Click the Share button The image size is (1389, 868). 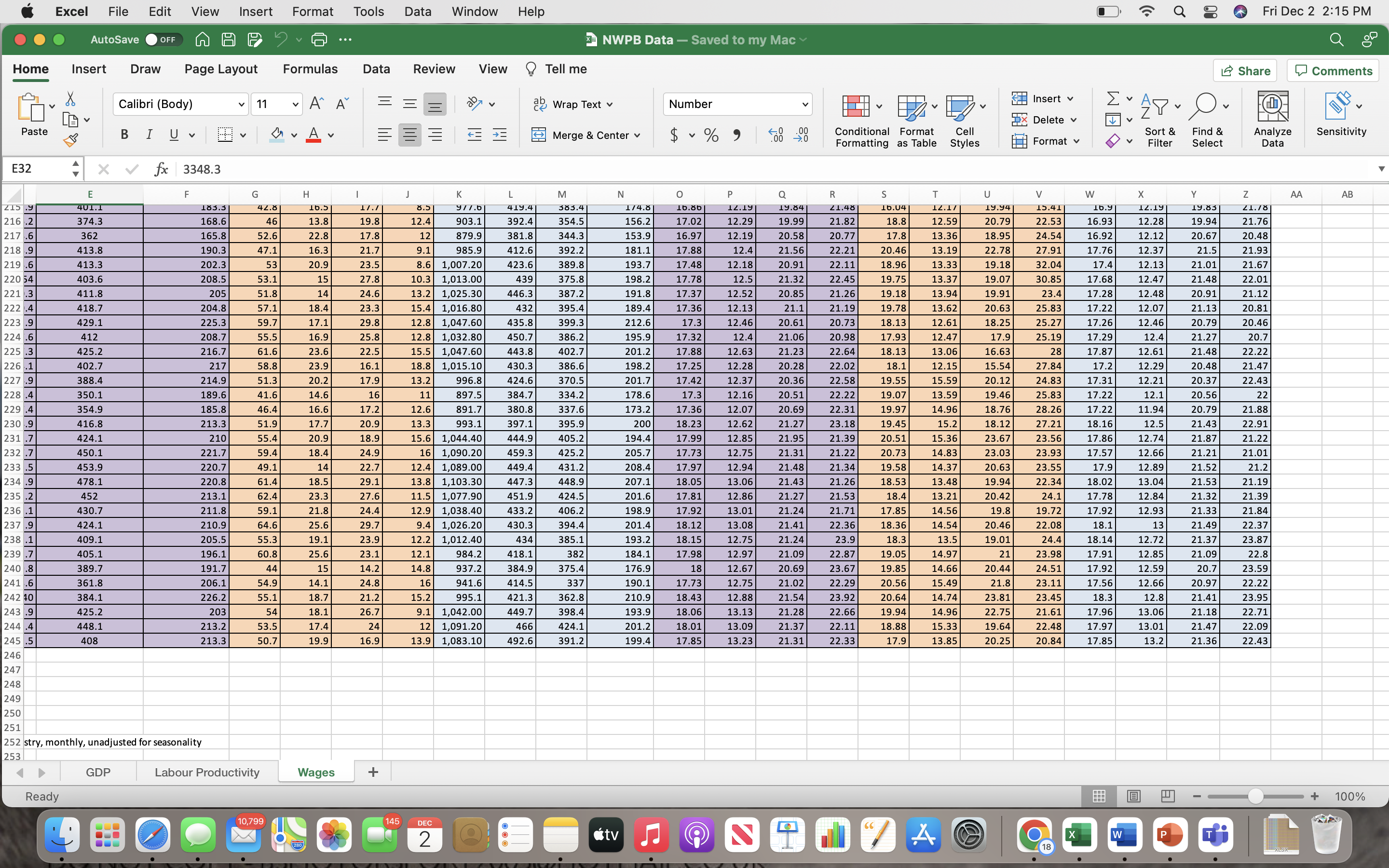pyautogui.click(x=1244, y=70)
